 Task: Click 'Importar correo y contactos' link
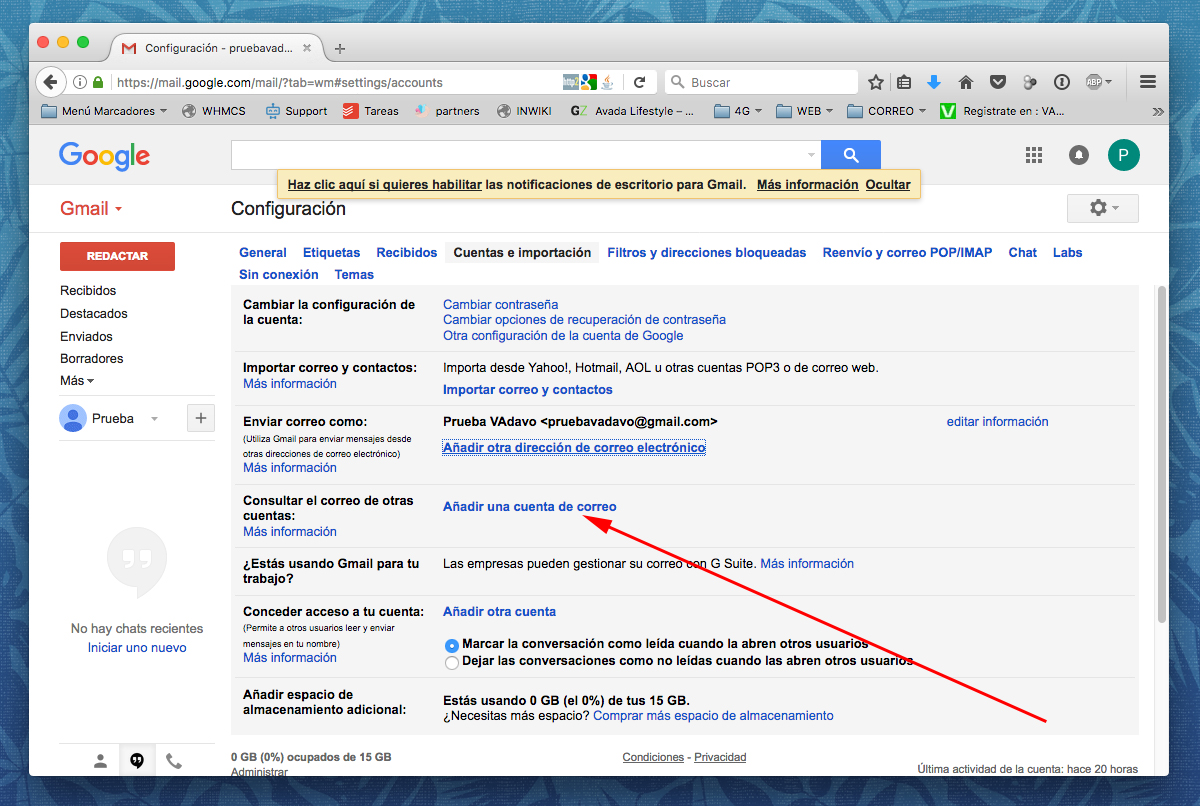[x=528, y=390]
